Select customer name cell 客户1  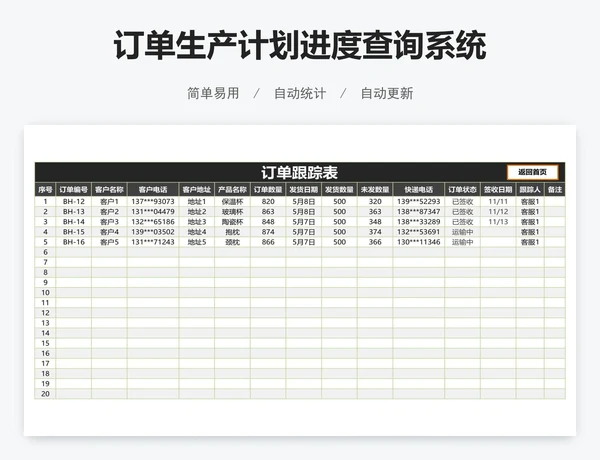click(109, 201)
